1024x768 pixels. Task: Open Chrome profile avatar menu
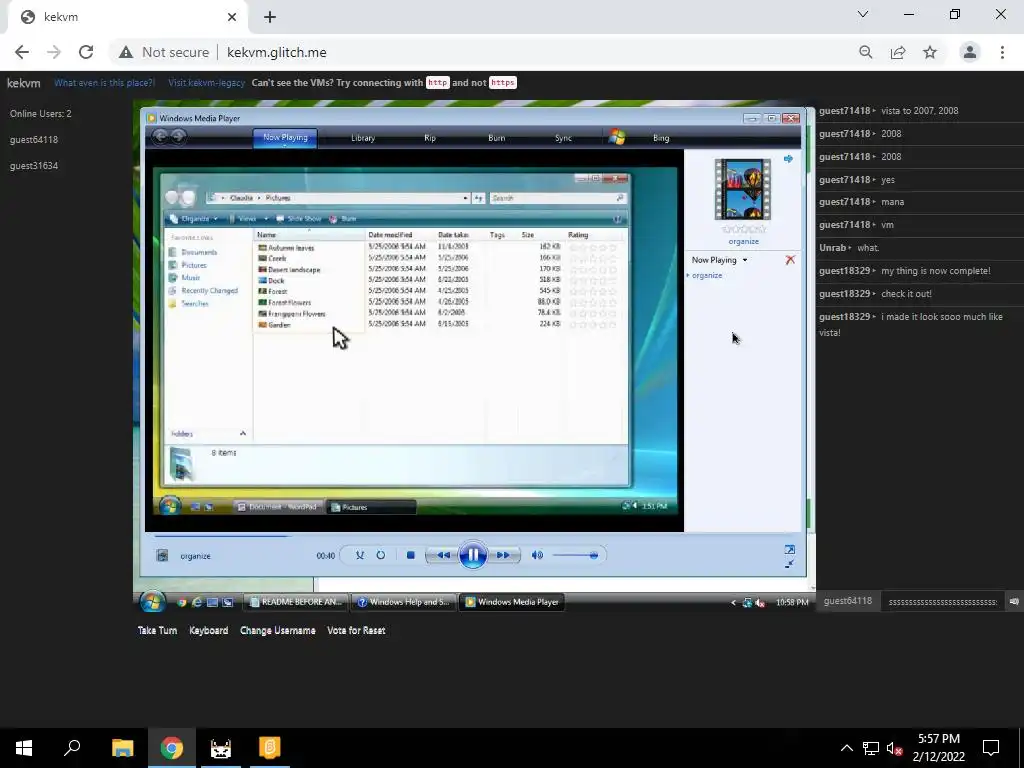(x=970, y=52)
